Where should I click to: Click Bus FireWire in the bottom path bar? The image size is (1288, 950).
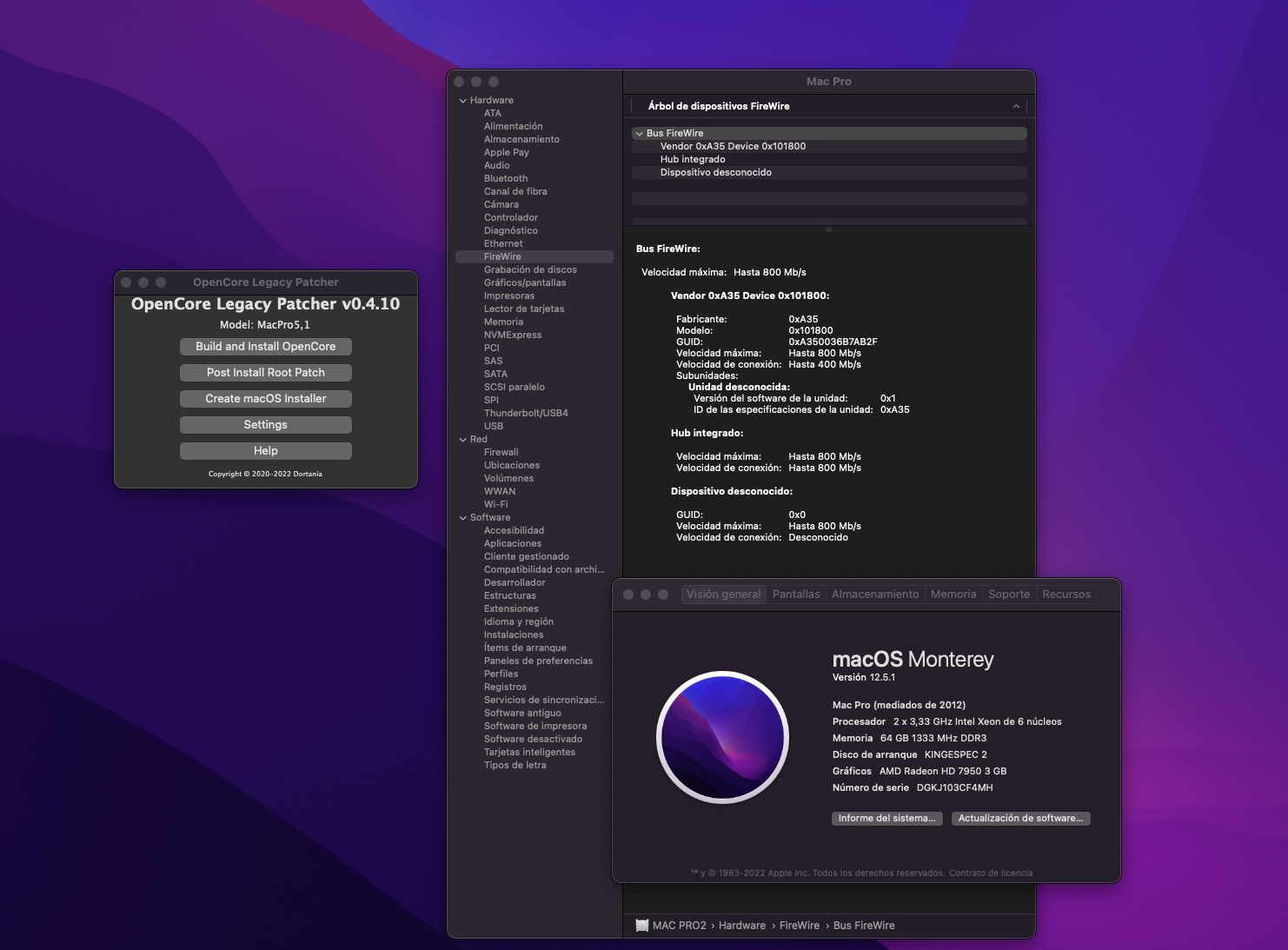[x=864, y=926]
